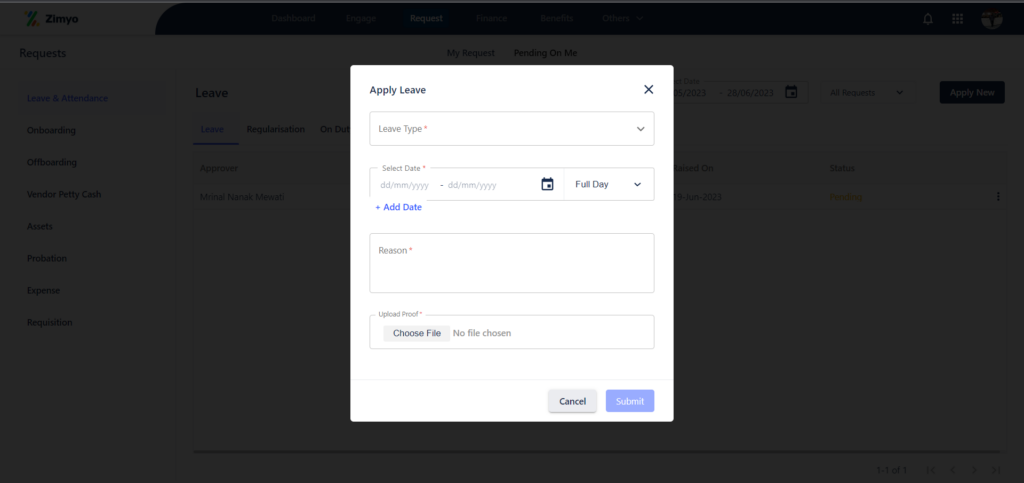Select Offboarding in sidebar
This screenshot has height=483, width=1024.
52,163
